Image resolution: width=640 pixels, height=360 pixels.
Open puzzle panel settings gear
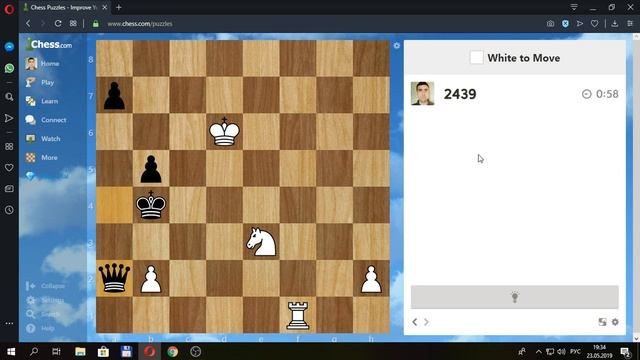point(615,322)
